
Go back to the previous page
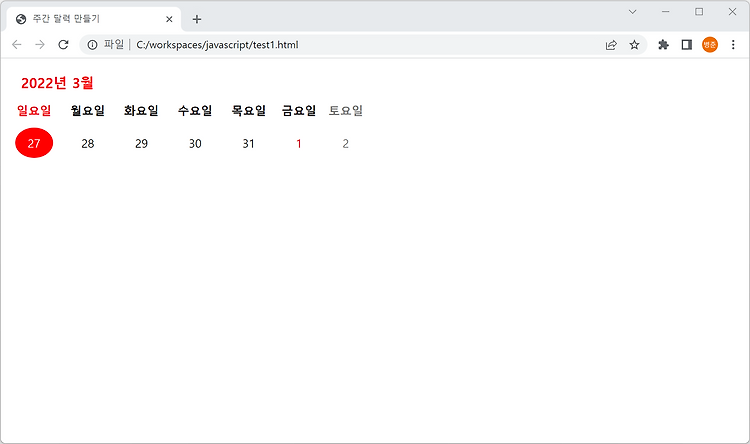17,44
